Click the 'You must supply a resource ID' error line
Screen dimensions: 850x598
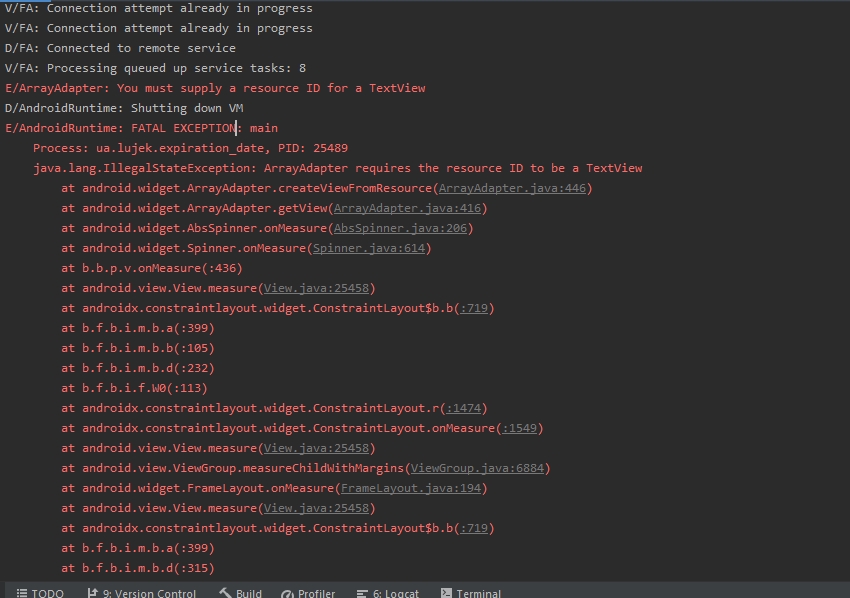click(x=215, y=88)
